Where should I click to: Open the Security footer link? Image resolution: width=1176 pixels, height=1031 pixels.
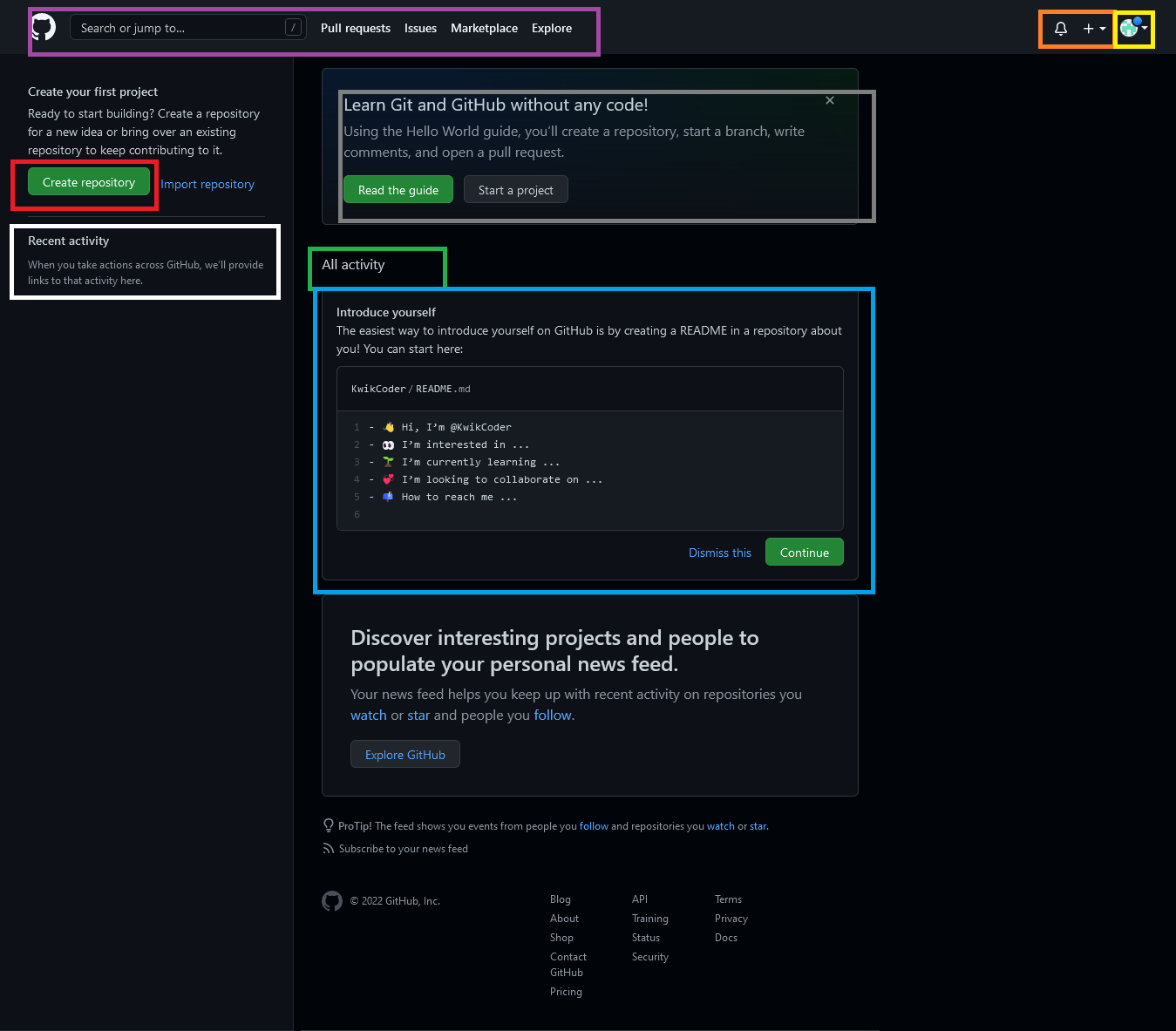click(650, 957)
